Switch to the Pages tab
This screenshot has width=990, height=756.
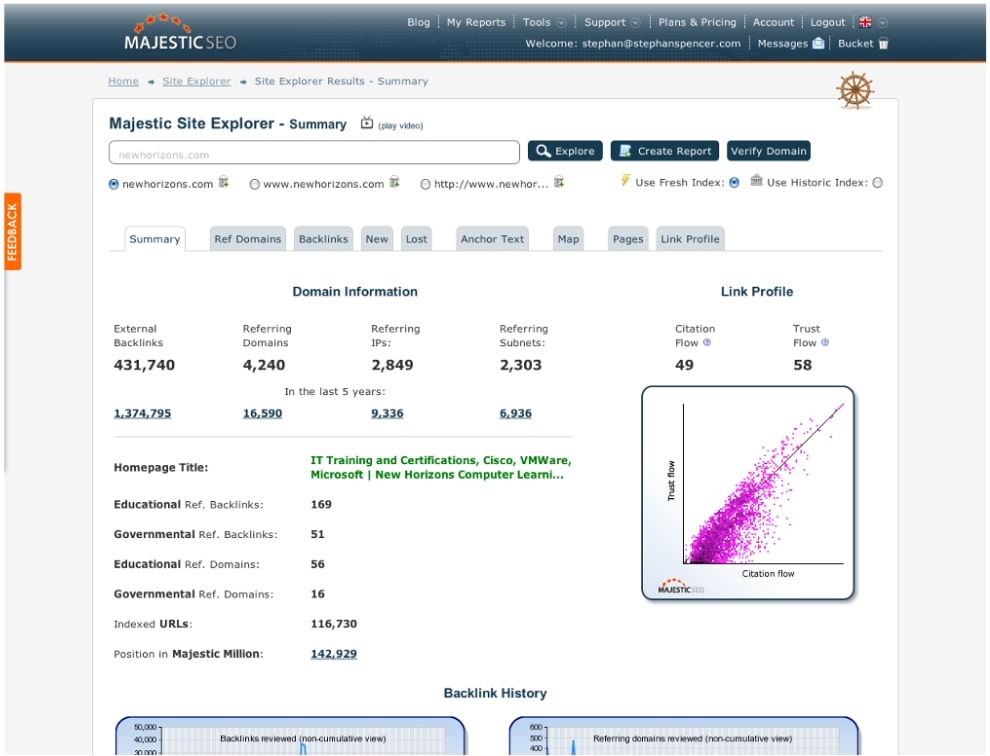pyautogui.click(x=628, y=239)
